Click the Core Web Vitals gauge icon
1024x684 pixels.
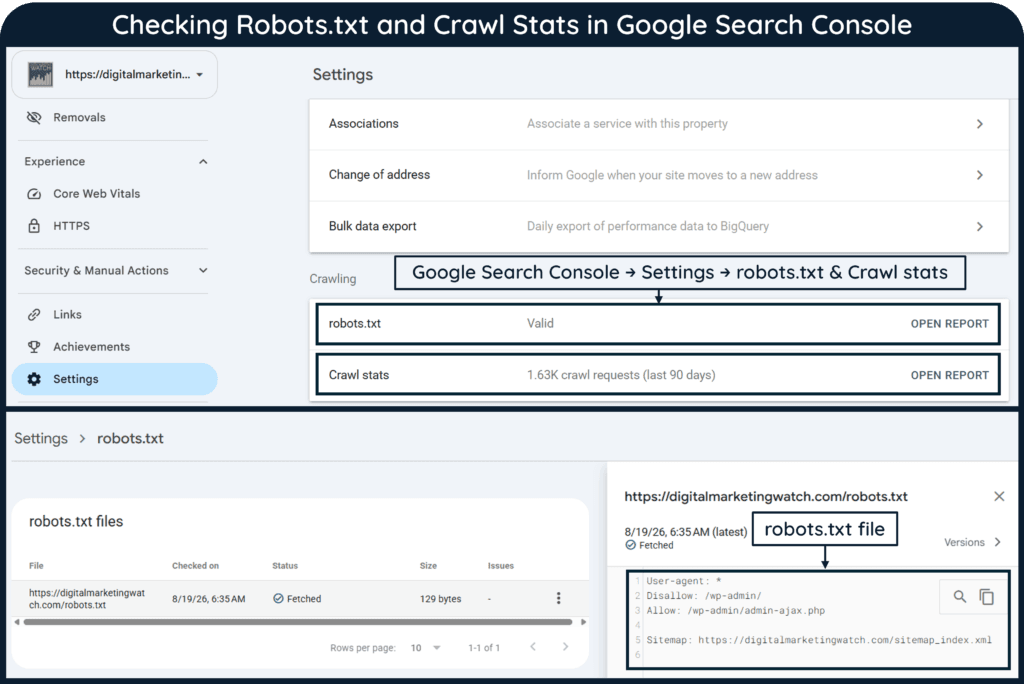[x=34, y=194]
